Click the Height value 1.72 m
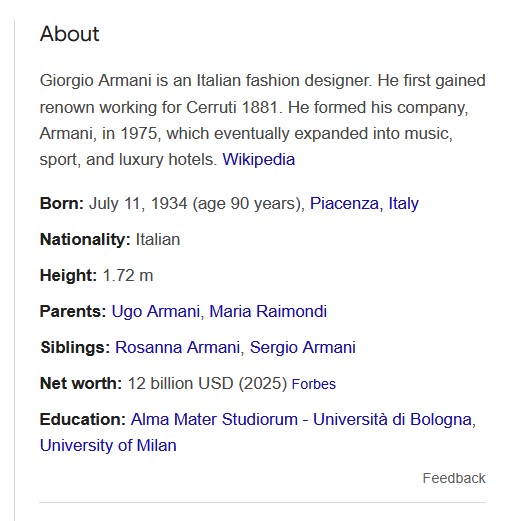532x521 pixels. point(128,275)
